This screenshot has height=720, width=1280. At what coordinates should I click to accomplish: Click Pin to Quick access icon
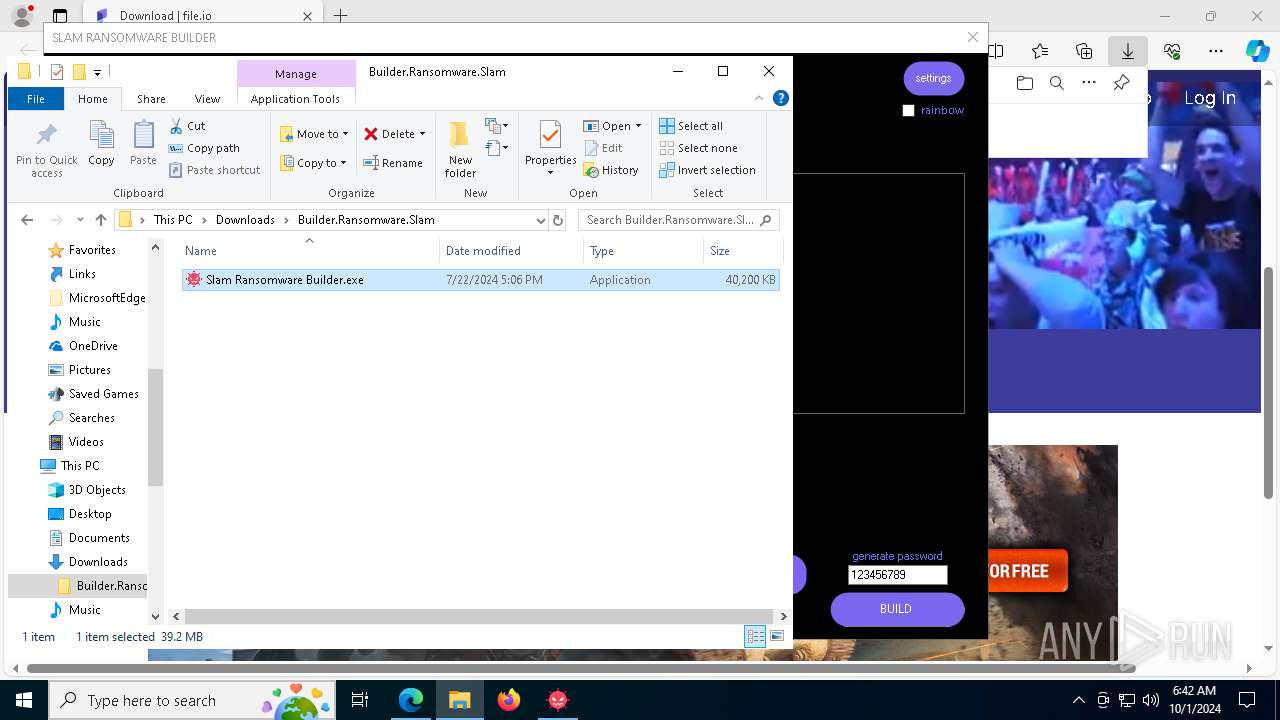(x=46, y=149)
